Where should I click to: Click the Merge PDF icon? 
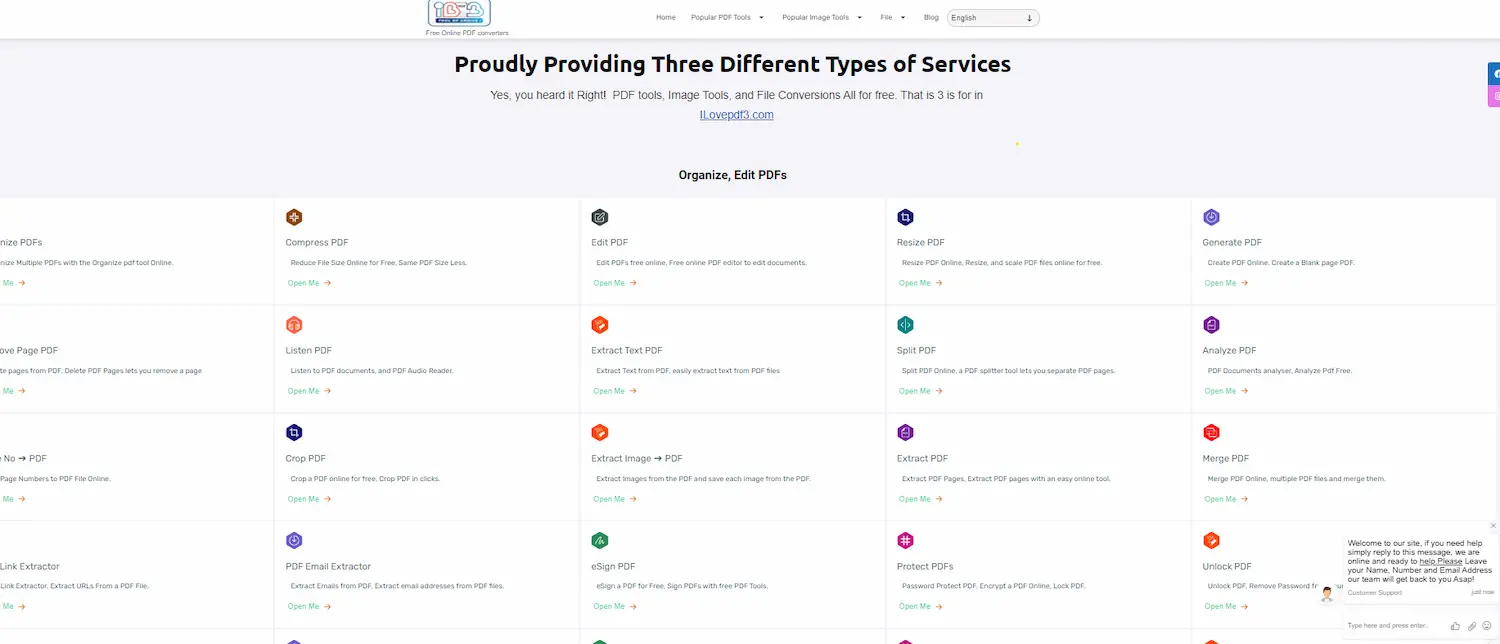click(x=1211, y=433)
